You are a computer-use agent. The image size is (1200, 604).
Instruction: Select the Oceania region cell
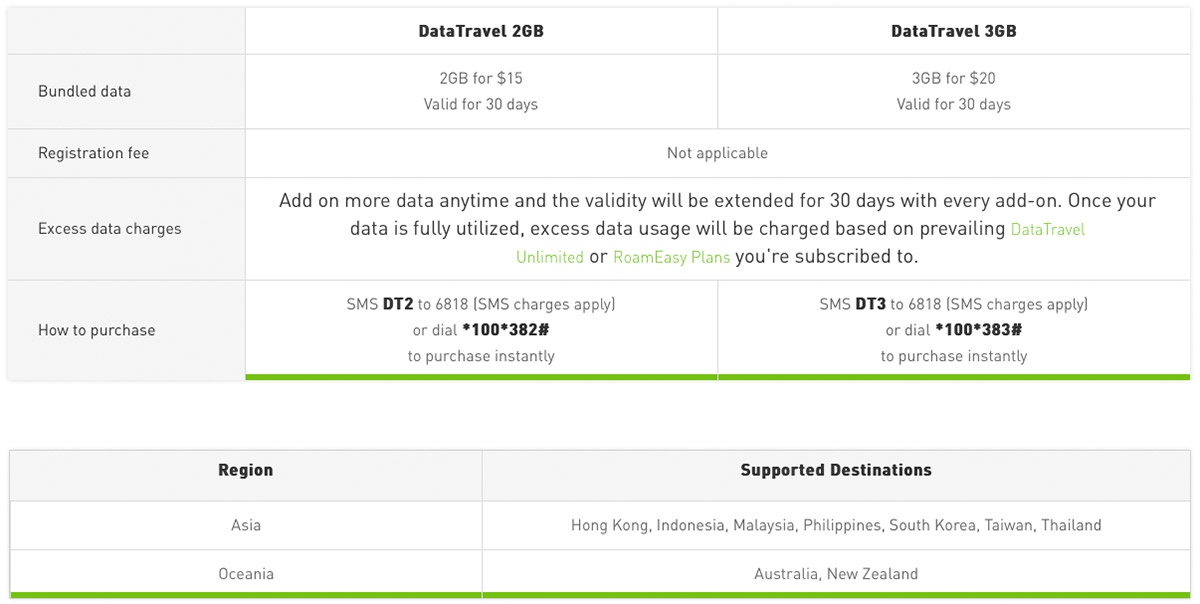tap(245, 574)
